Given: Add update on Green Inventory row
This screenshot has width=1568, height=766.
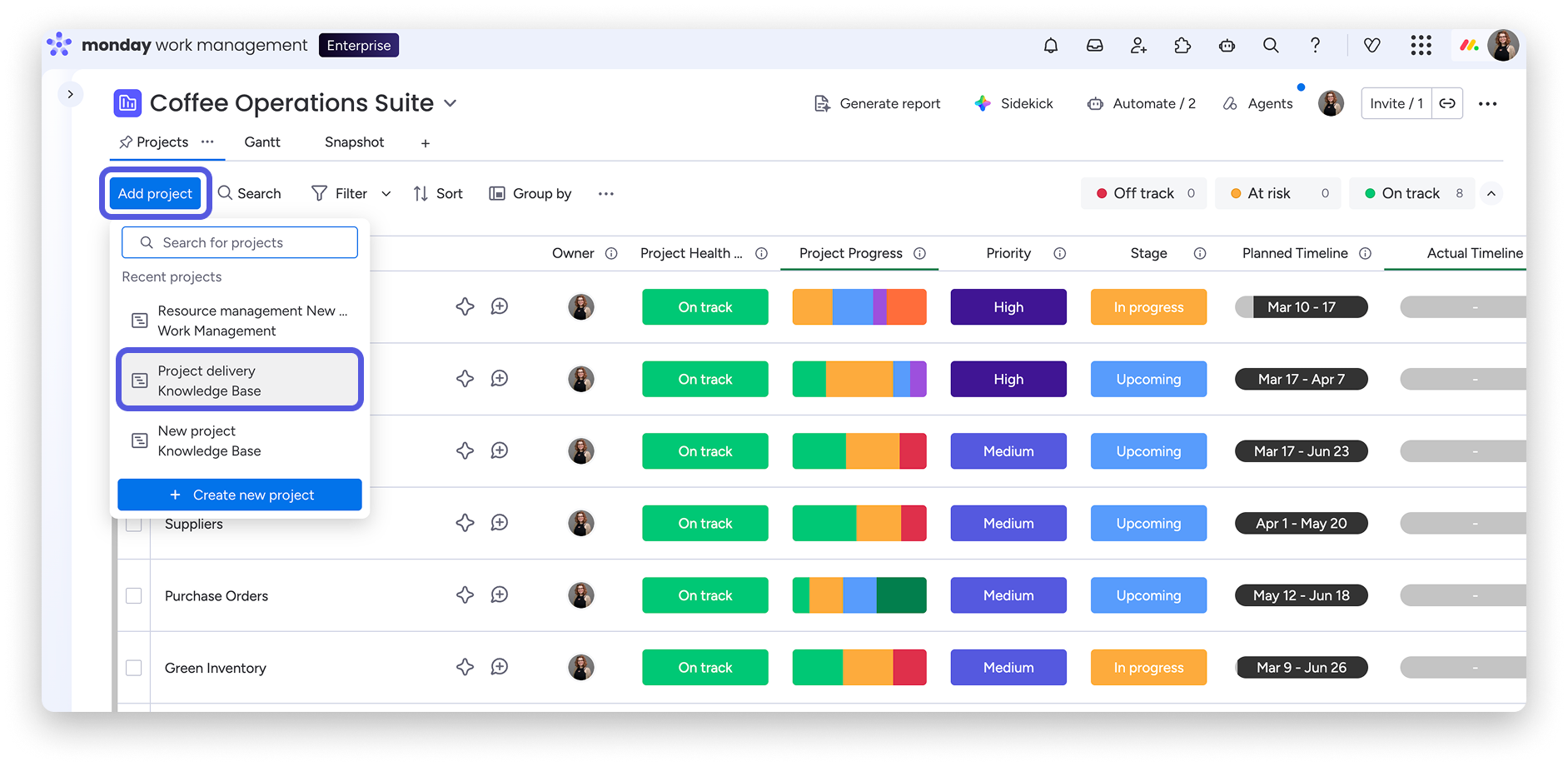Looking at the screenshot, I should [x=500, y=667].
